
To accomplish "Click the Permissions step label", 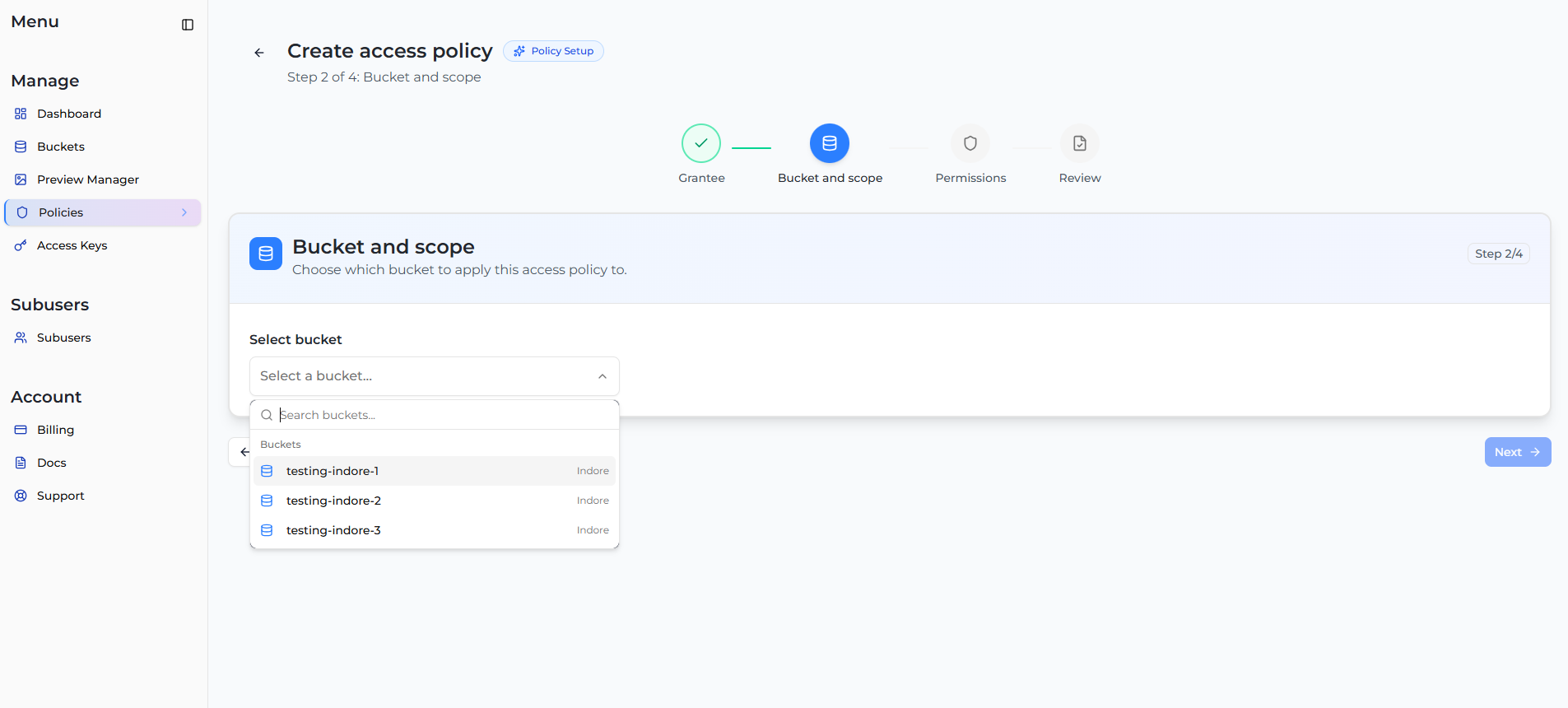I will click(970, 178).
